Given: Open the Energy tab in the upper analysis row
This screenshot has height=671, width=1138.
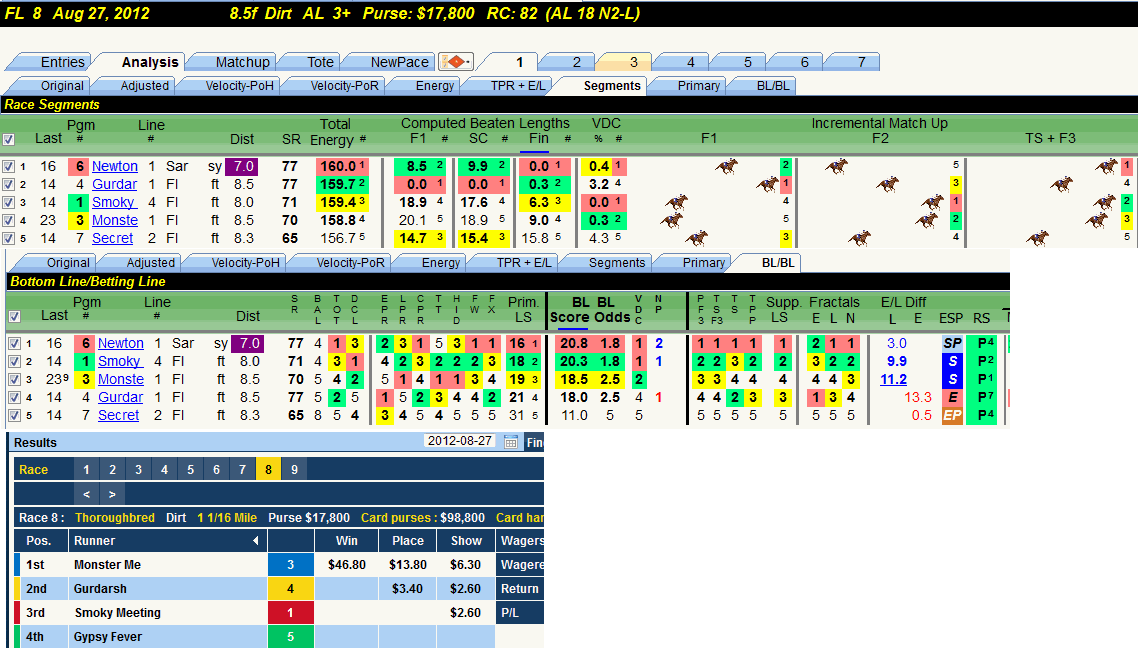Looking at the screenshot, I should tap(435, 86).
